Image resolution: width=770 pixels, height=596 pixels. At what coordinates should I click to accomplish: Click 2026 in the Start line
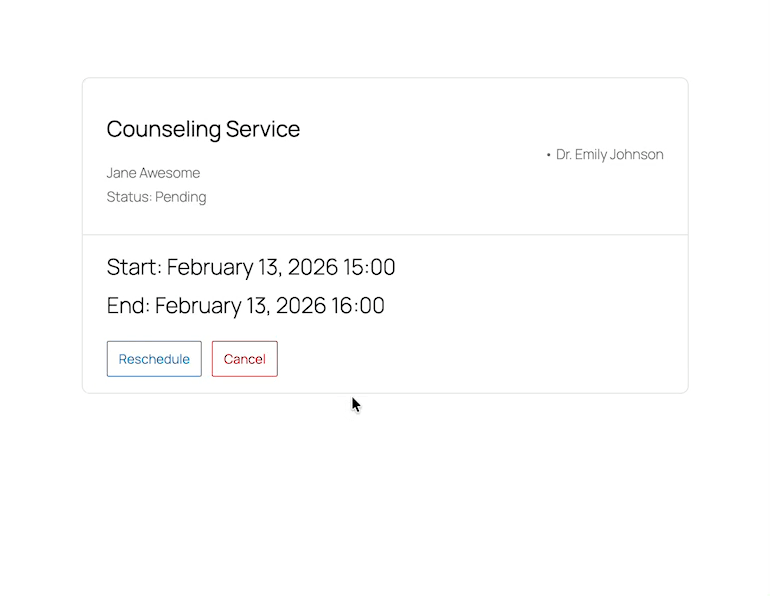click(312, 267)
